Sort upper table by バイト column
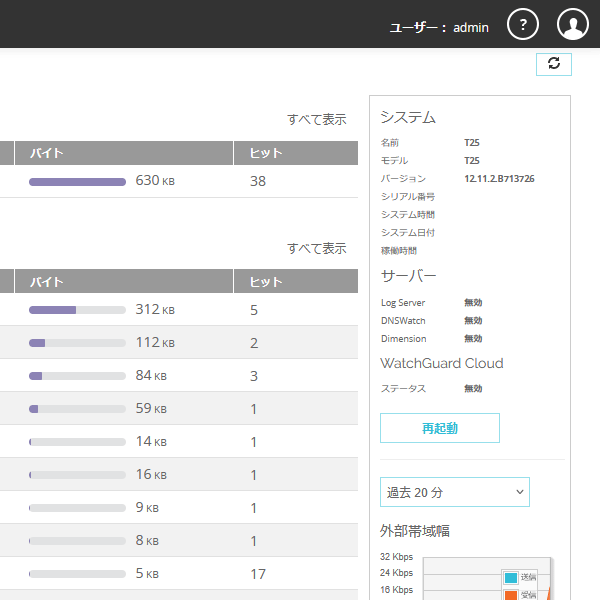 tap(124, 153)
